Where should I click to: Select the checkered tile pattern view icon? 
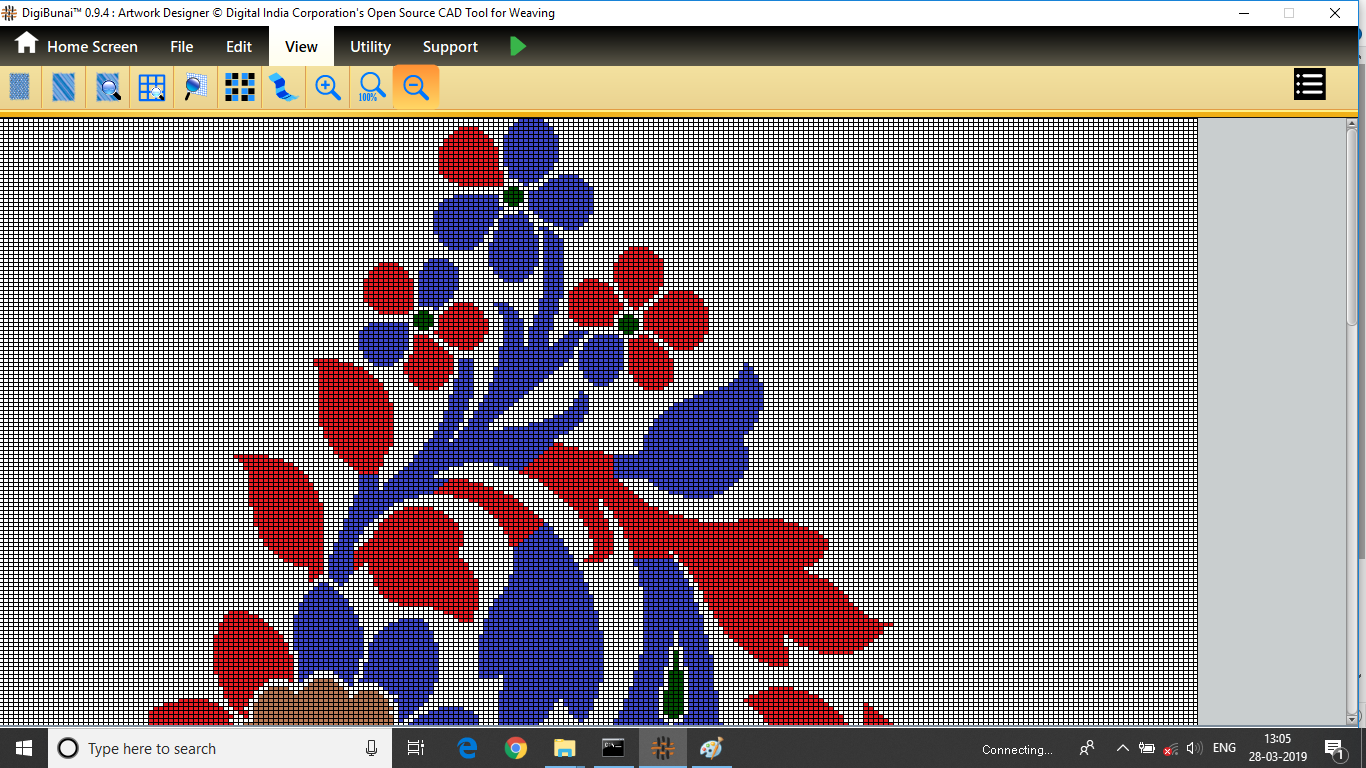(239, 87)
